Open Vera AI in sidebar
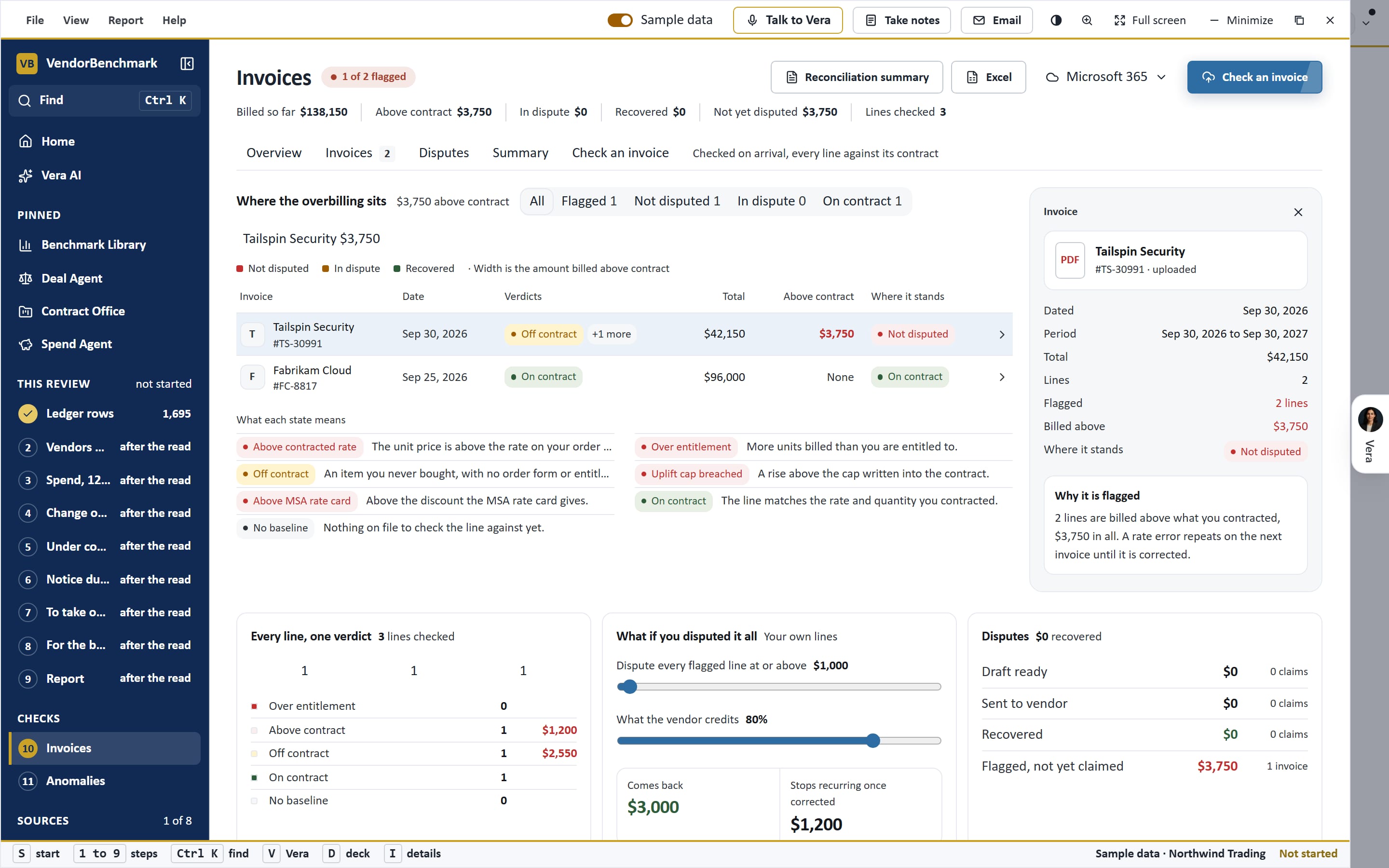This screenshot has width=1389, height=868. [105, 175]
